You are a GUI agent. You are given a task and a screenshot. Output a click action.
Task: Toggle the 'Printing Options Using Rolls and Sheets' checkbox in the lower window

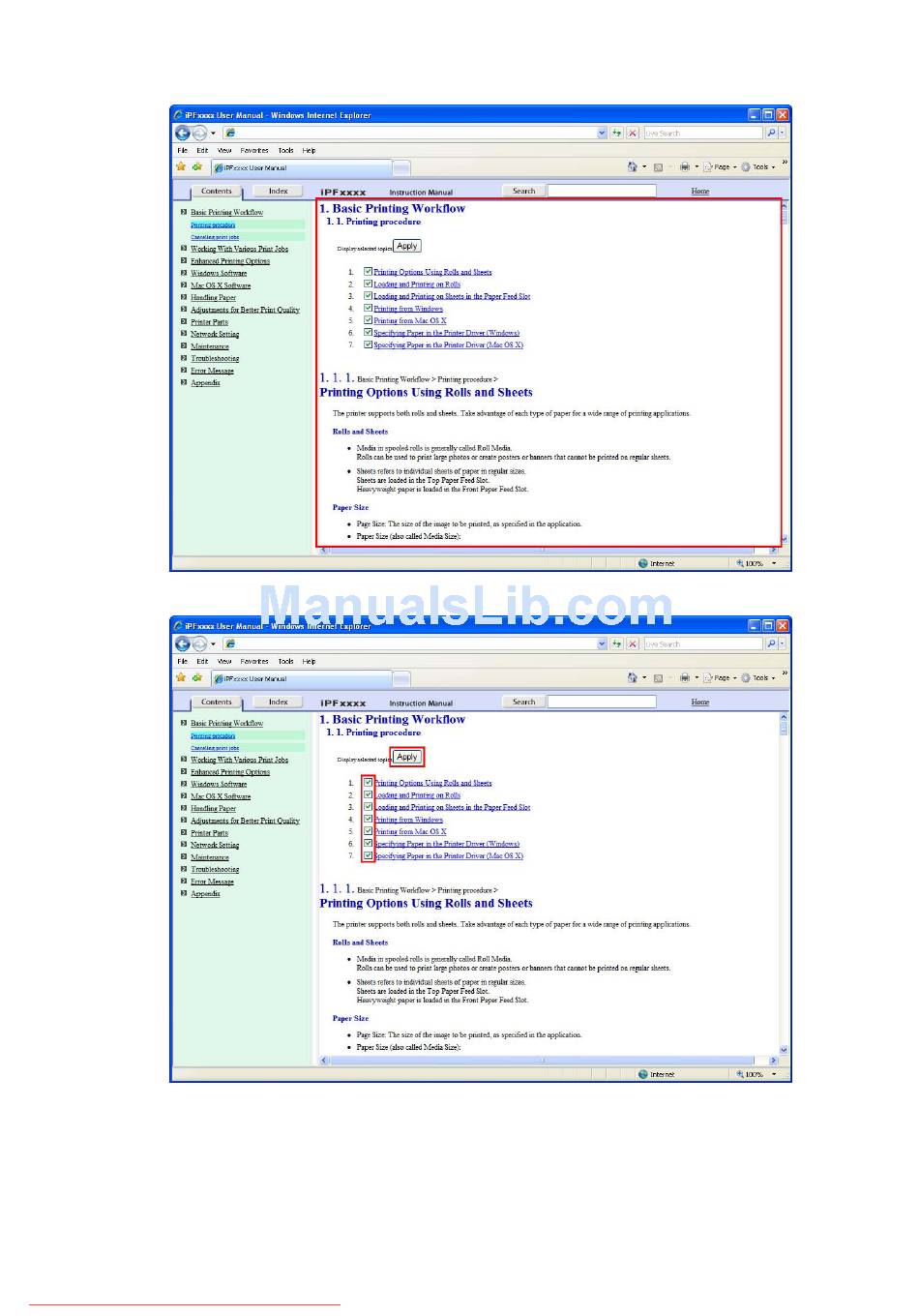click(x=368, y=783)
